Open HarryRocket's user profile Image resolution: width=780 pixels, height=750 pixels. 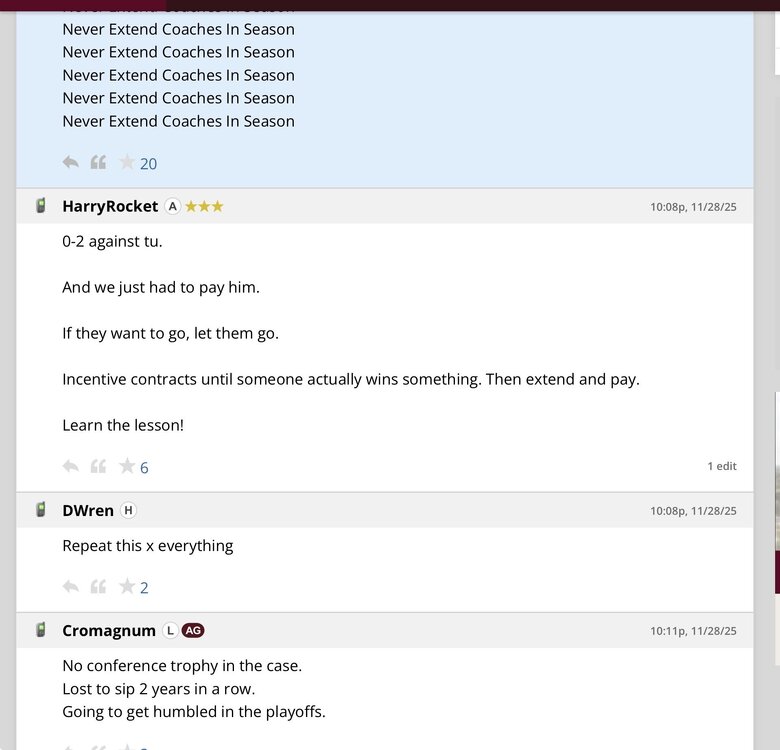(x=110, y=206)
